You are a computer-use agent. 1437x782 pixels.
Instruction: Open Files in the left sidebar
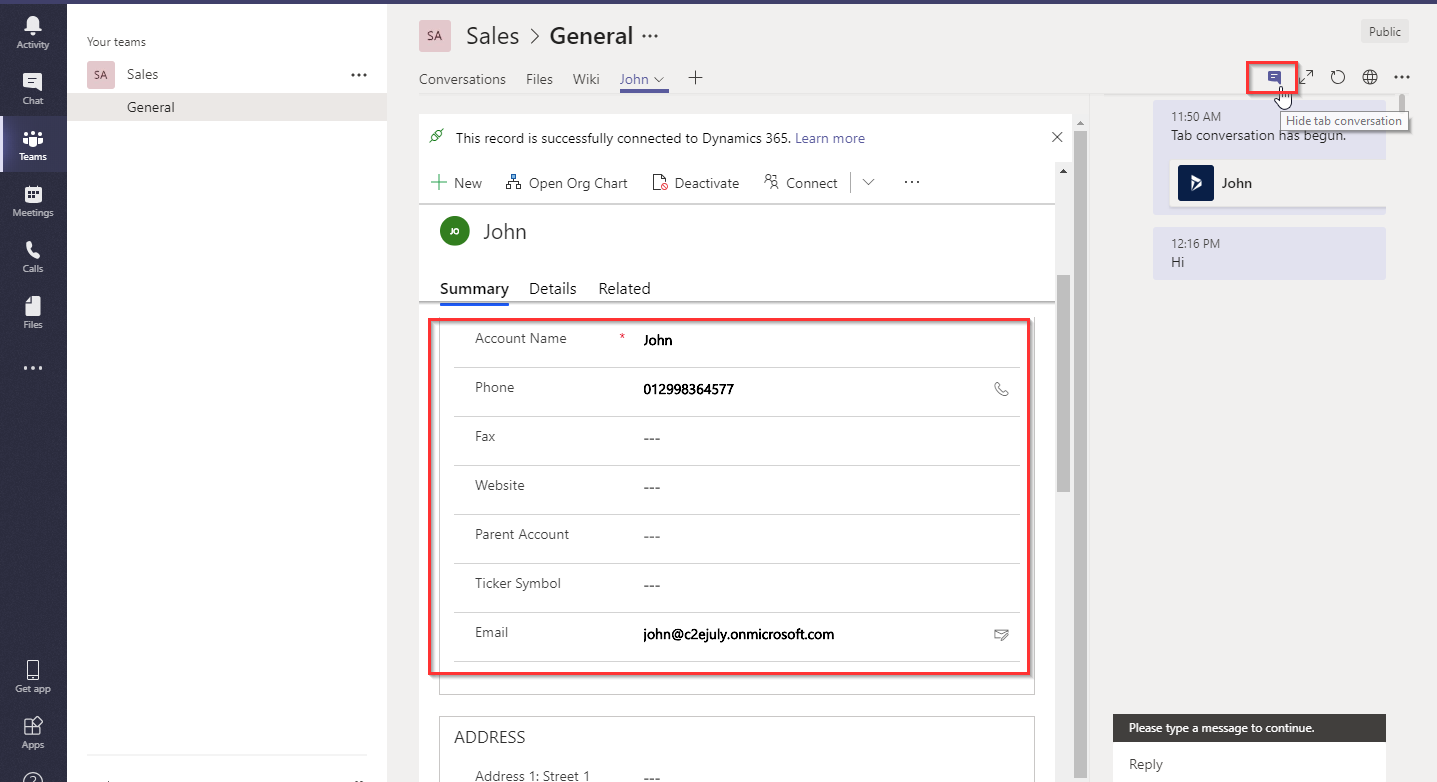pos(33,313)
